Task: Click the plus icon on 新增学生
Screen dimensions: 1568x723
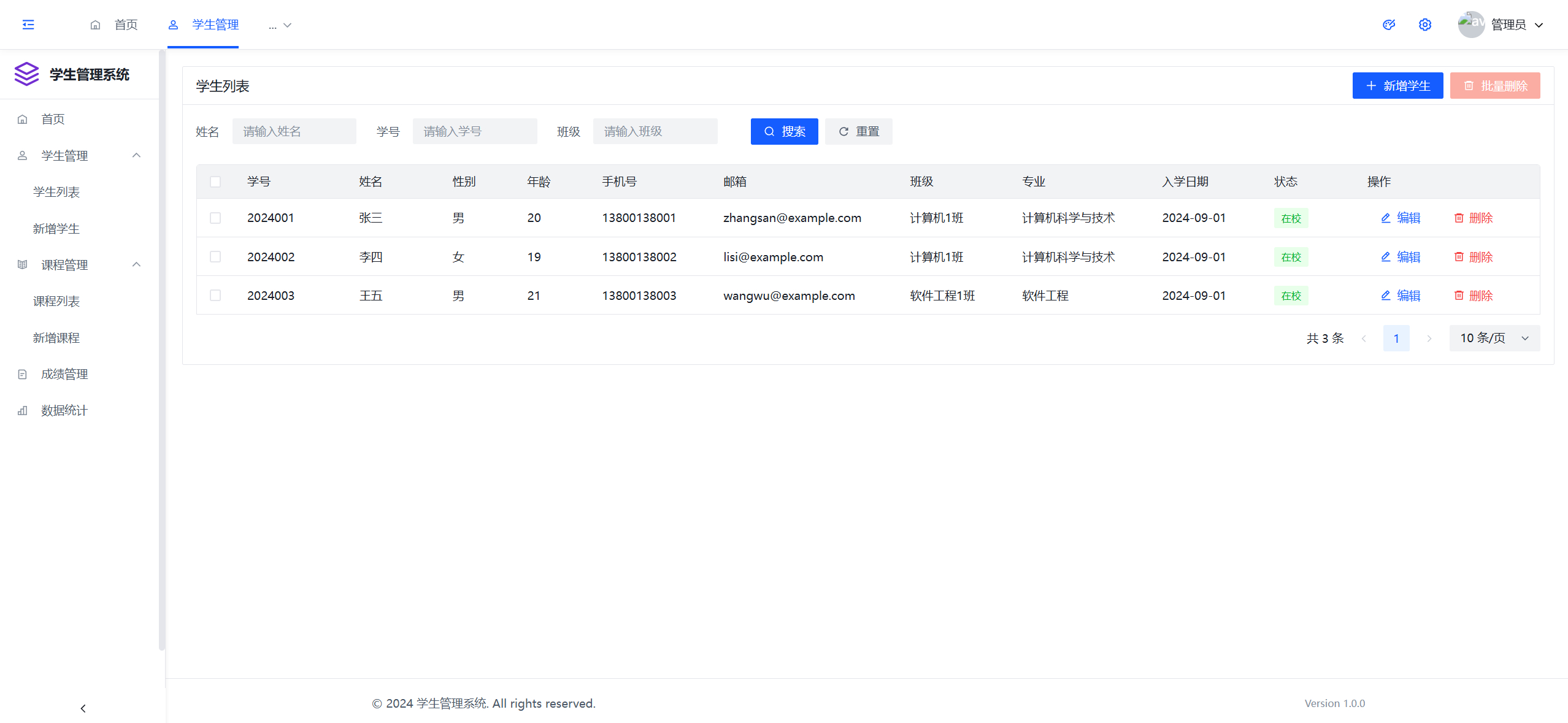Action: tap(1371, 86)
